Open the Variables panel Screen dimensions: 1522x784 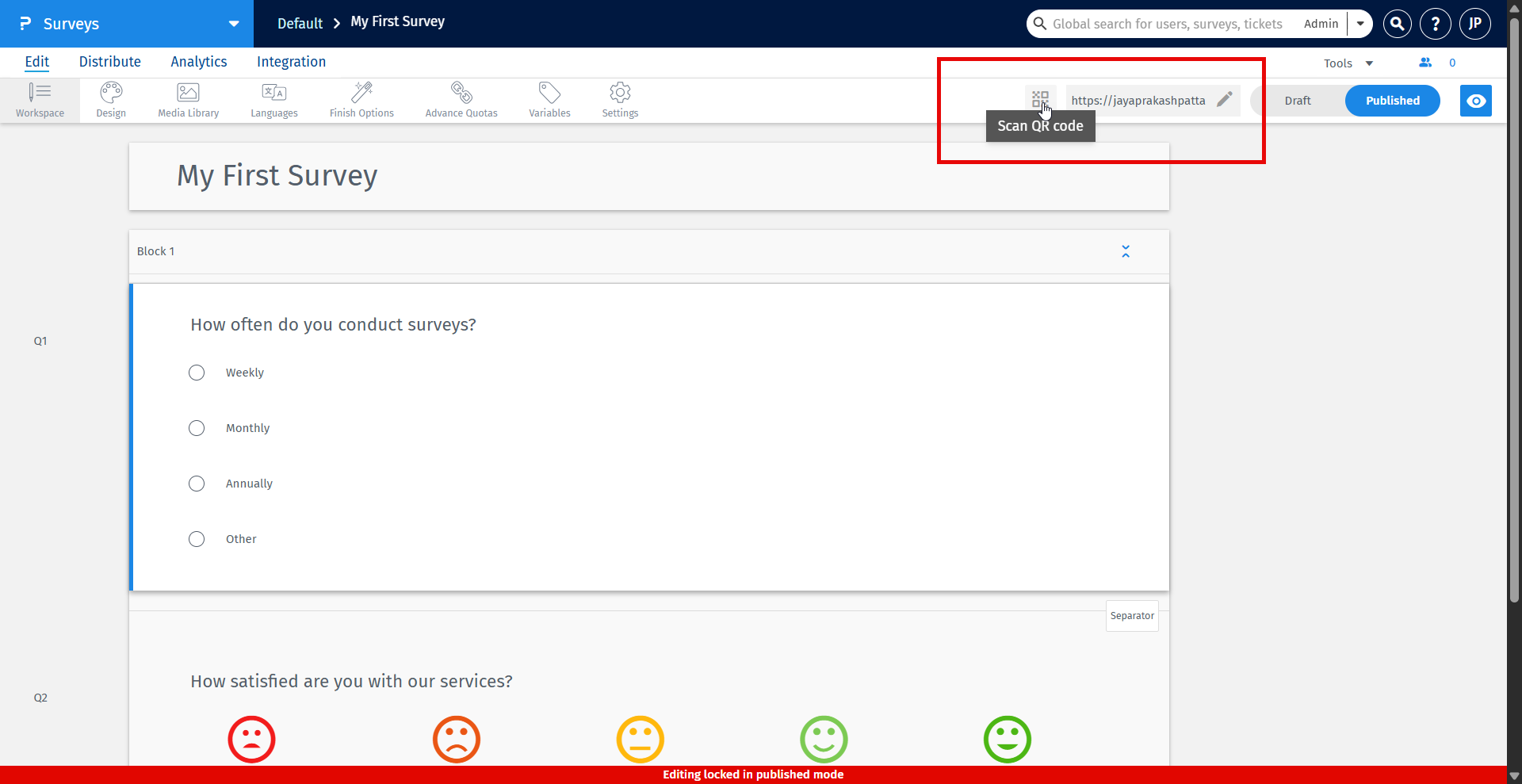coord(549,99)
